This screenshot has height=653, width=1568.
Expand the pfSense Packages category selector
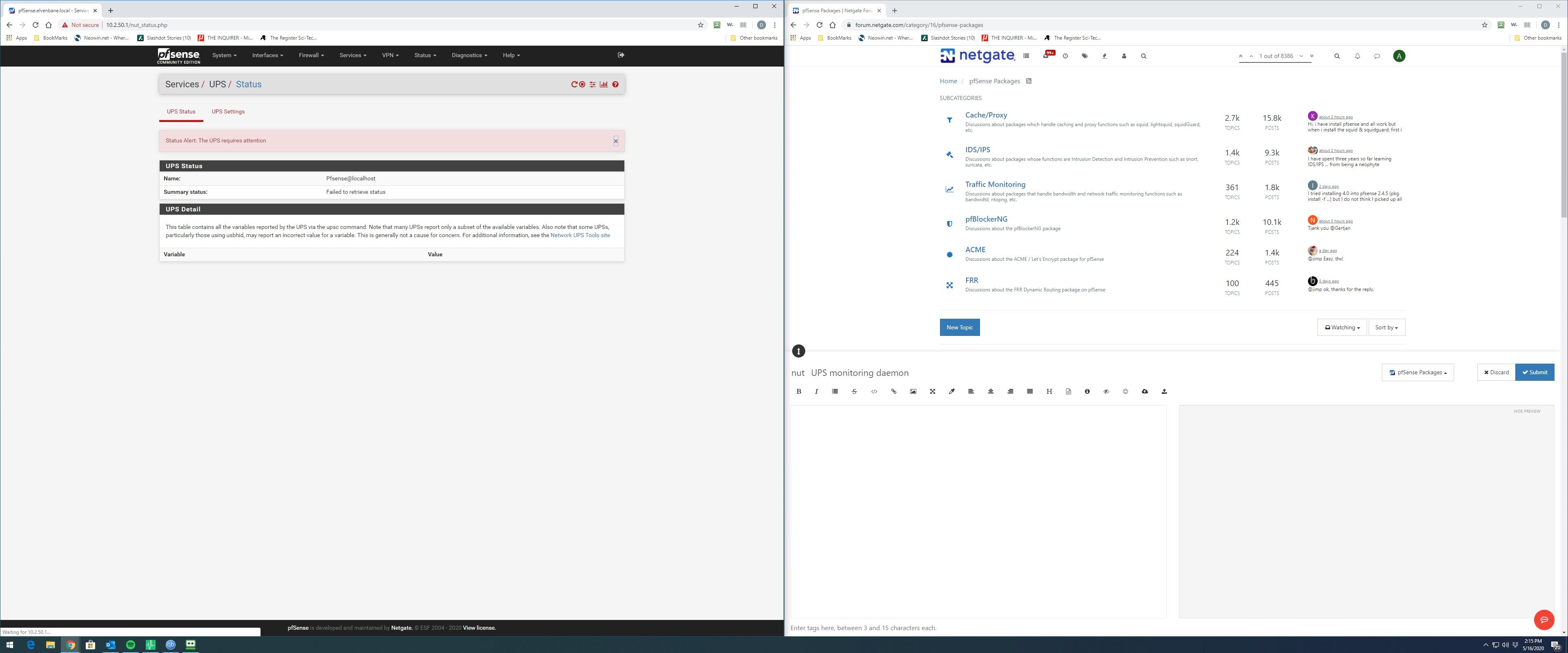point(1418,373)
